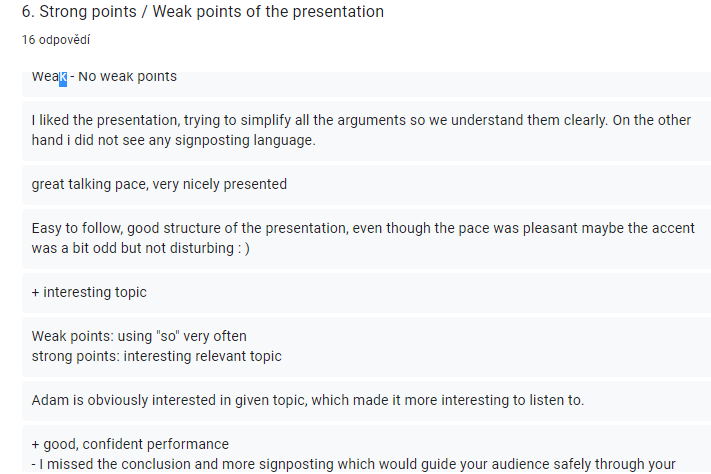The height and width of the screenshot is (474, 711).
Task: Click the question 6 heading text
Action: coord(202,12)
